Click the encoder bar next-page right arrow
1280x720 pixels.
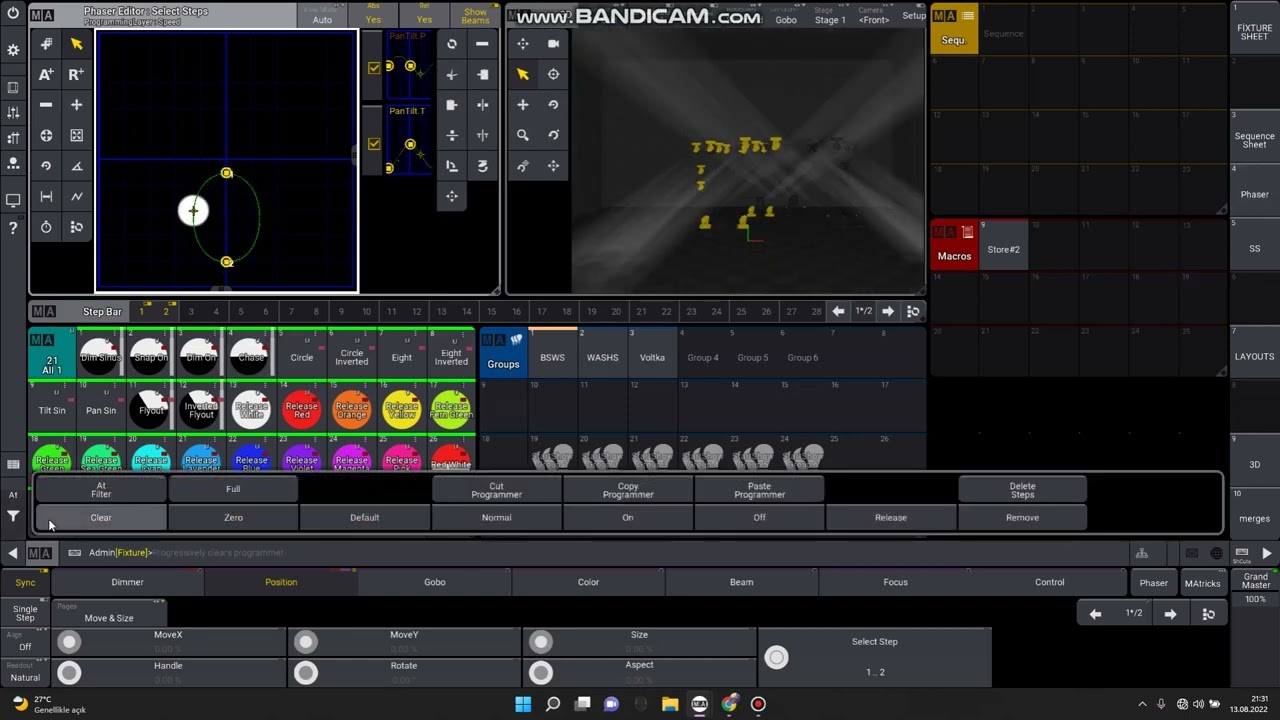coord(1170,614)
